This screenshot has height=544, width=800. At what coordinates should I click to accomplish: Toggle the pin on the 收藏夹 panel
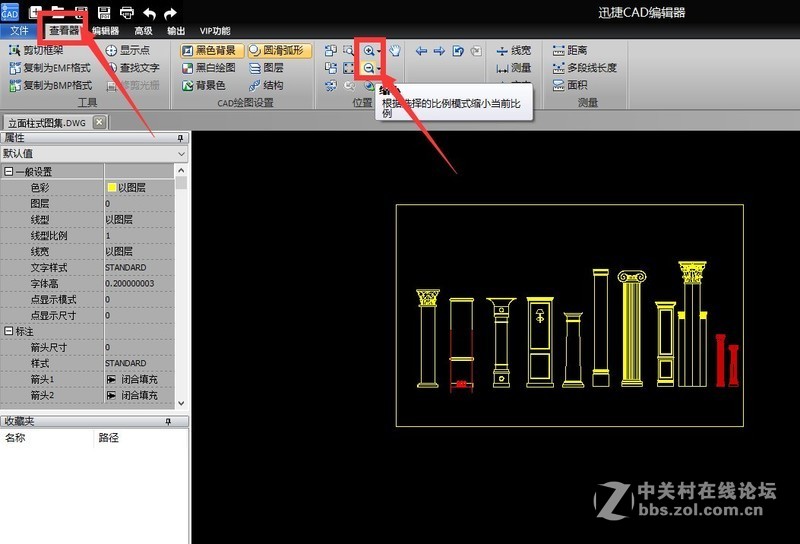click(x=168, y=422)
